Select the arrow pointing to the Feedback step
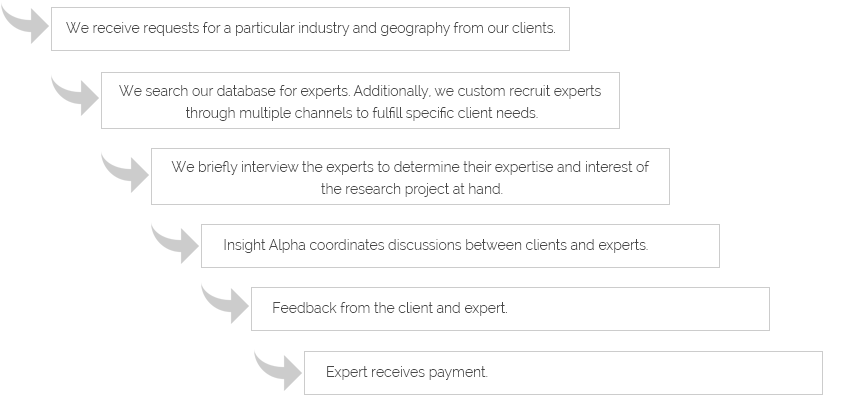 (x=225, y=304)
